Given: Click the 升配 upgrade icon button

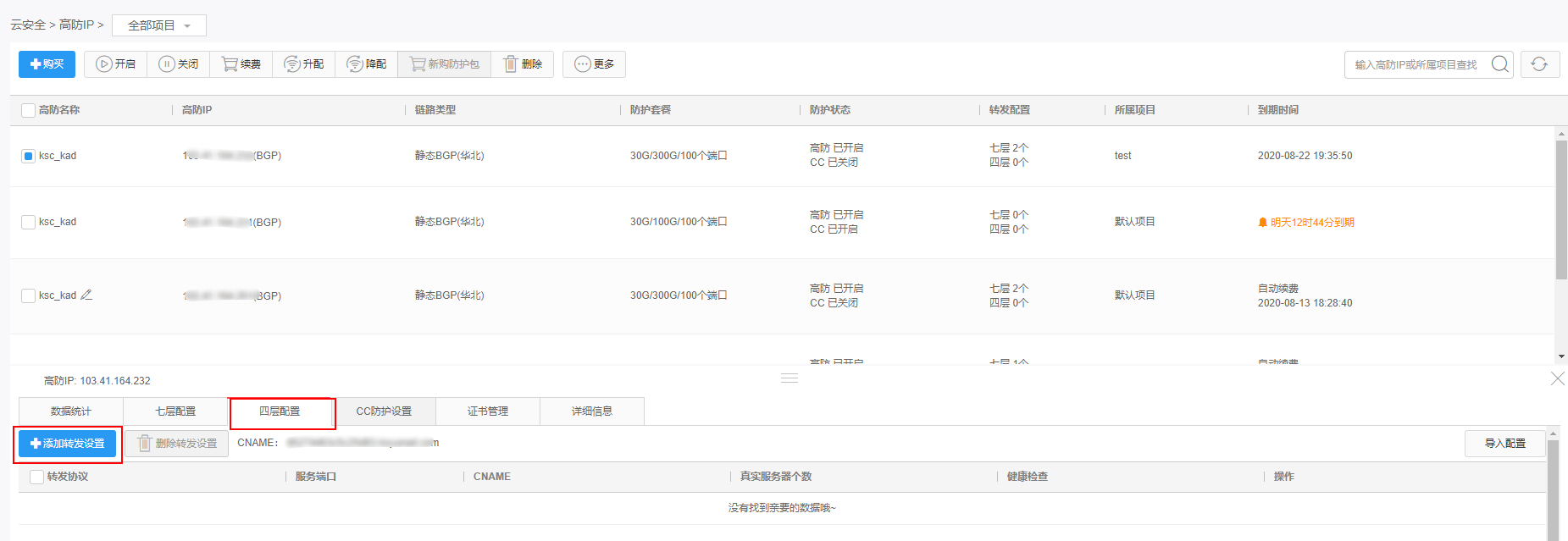Looking at the screenshot, I should 304,64.
